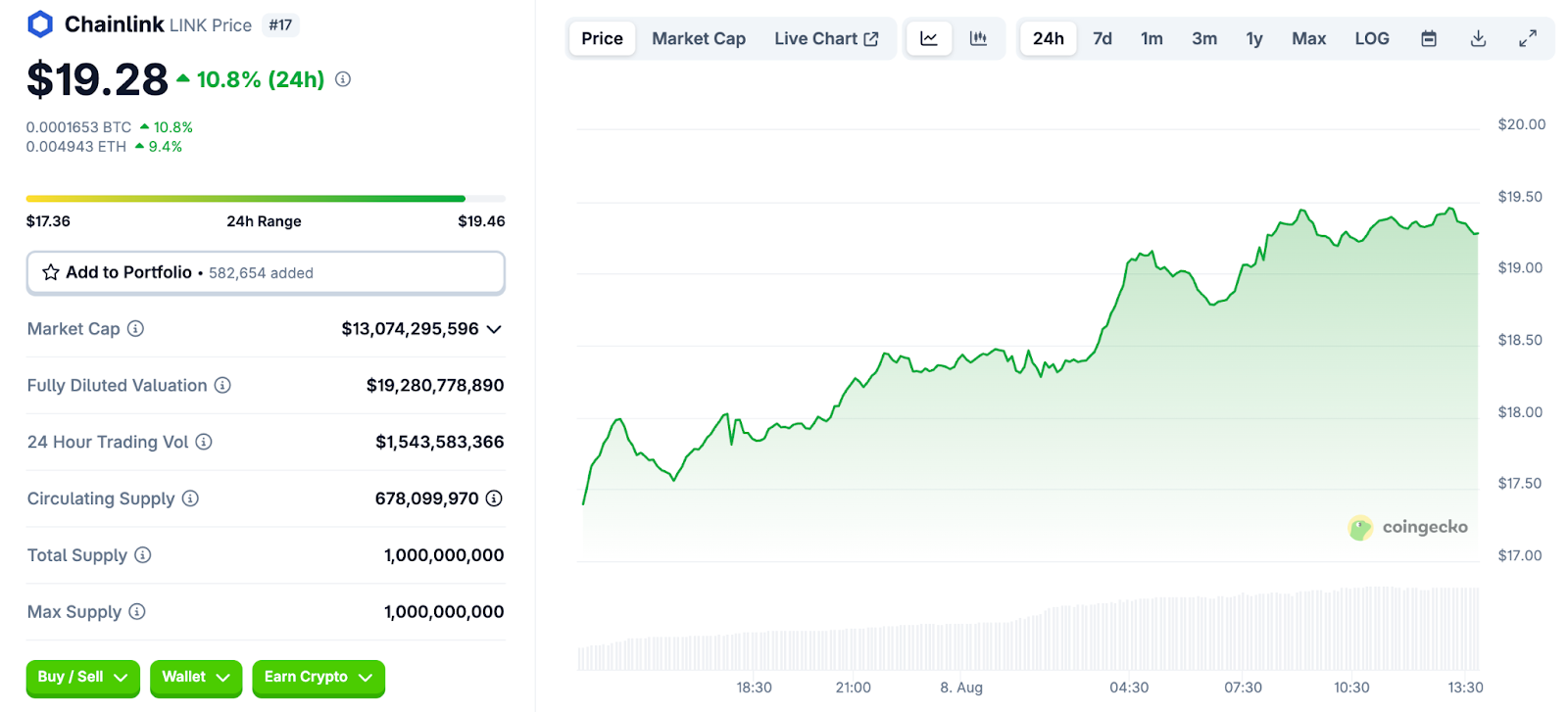The width and height of the screenshot is (1568, 712).
Task: Switch to the Market Cap tab
Action: (699, 39)
